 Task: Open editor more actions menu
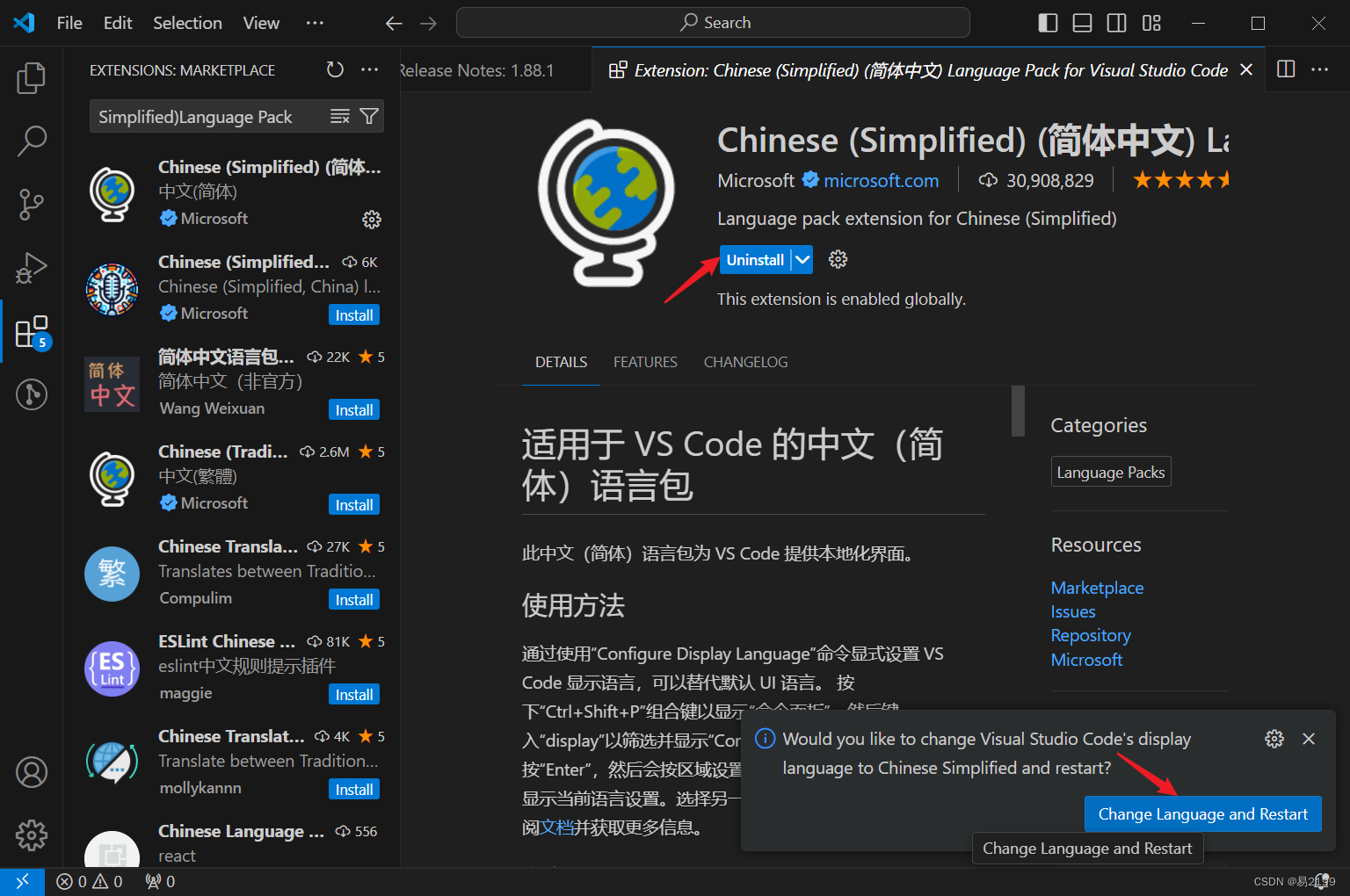[1320, 69]
